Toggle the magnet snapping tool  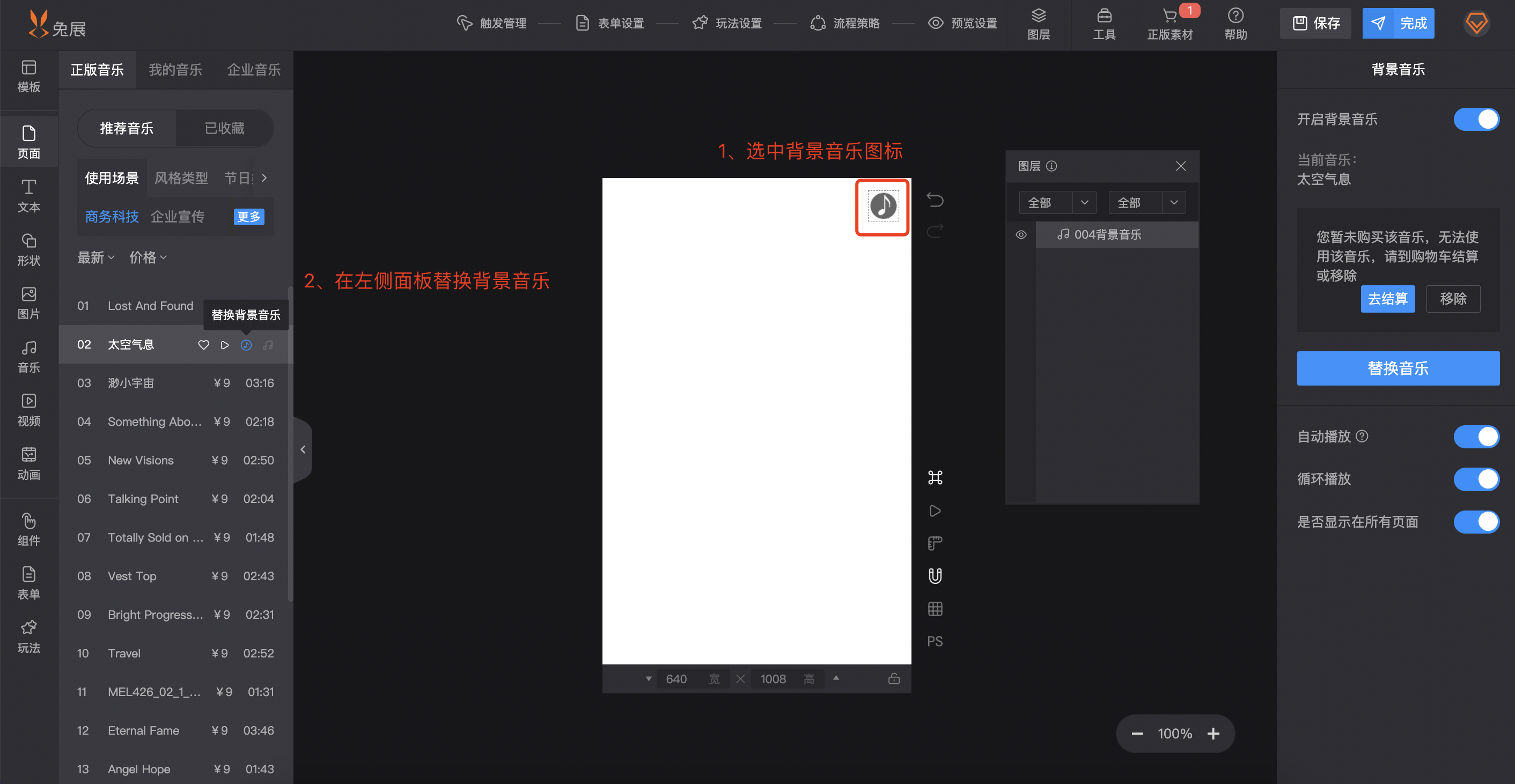click(x=935, y=575)
